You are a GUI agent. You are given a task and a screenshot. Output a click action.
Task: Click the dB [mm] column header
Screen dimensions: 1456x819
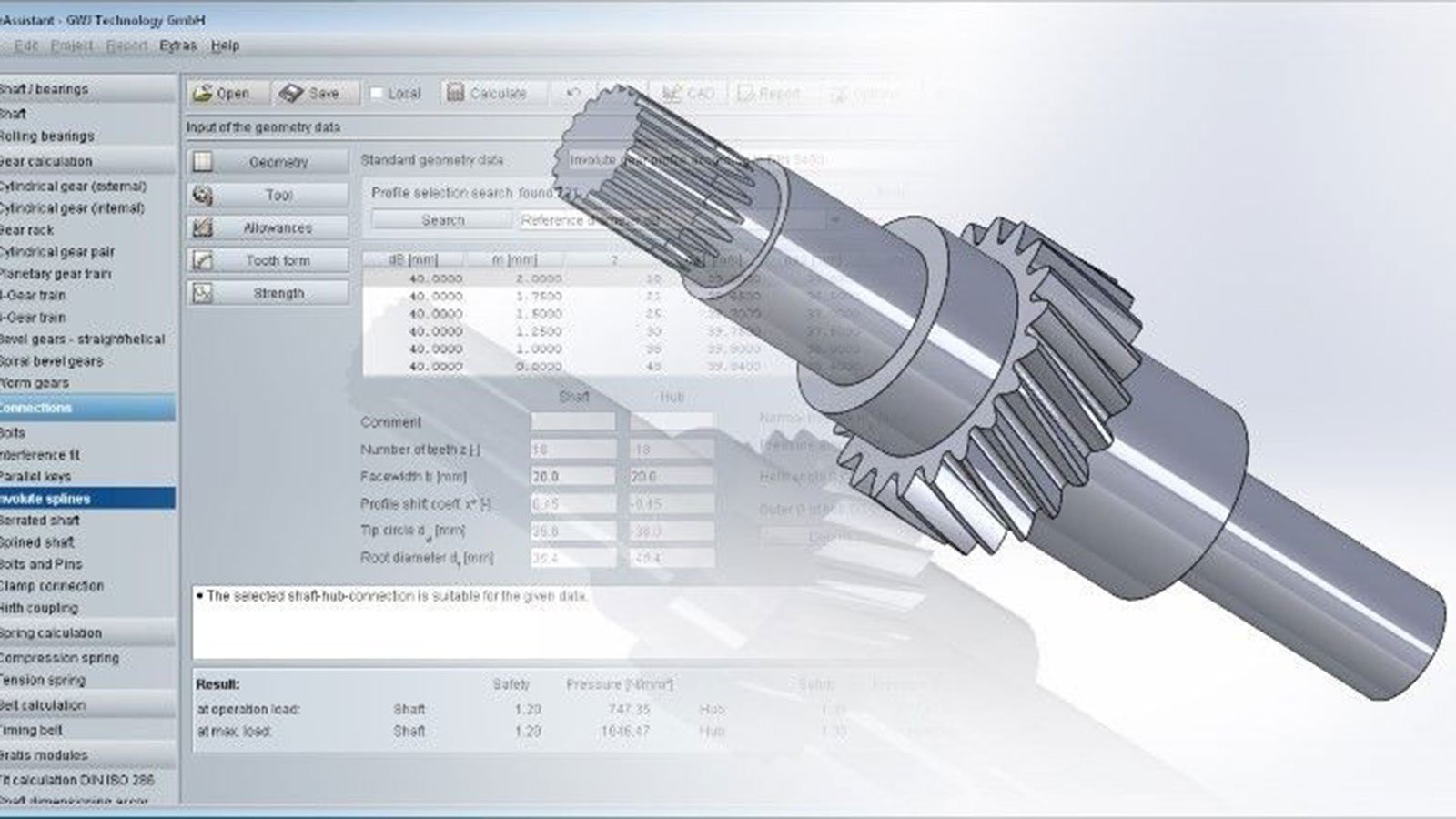click(x=413, y=260)
